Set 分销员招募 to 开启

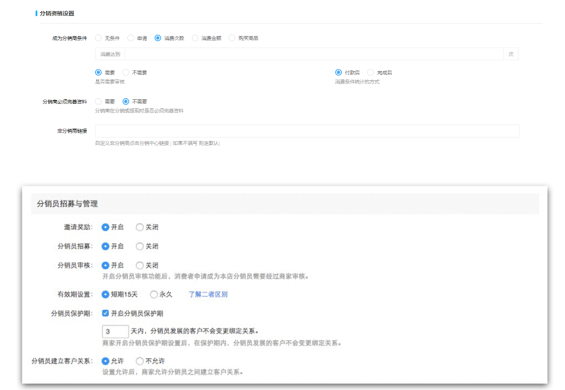[x=105, y=246]
